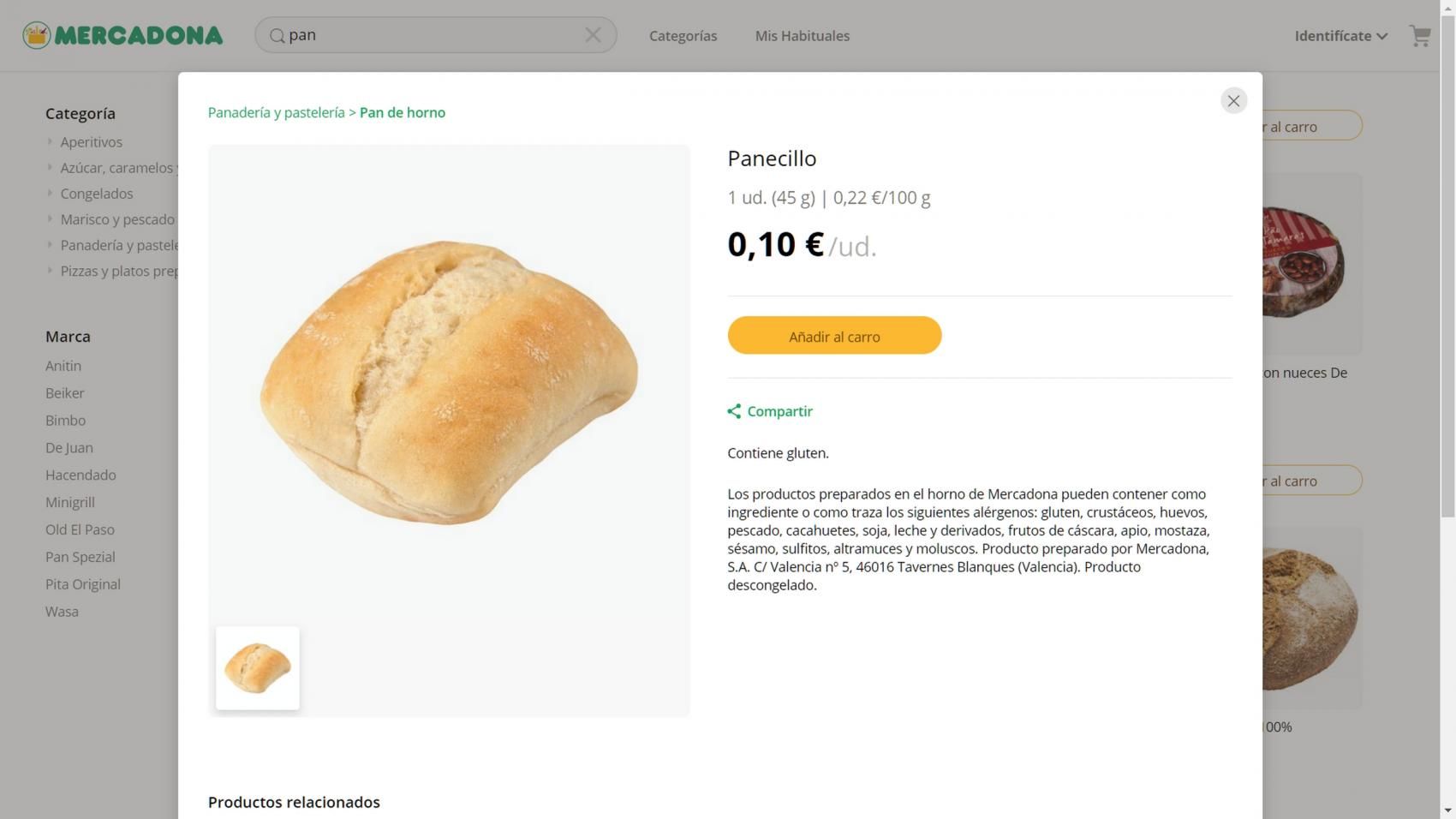Clear the search using the X icon
This screenshot has width=1456, height=819.
593,34
